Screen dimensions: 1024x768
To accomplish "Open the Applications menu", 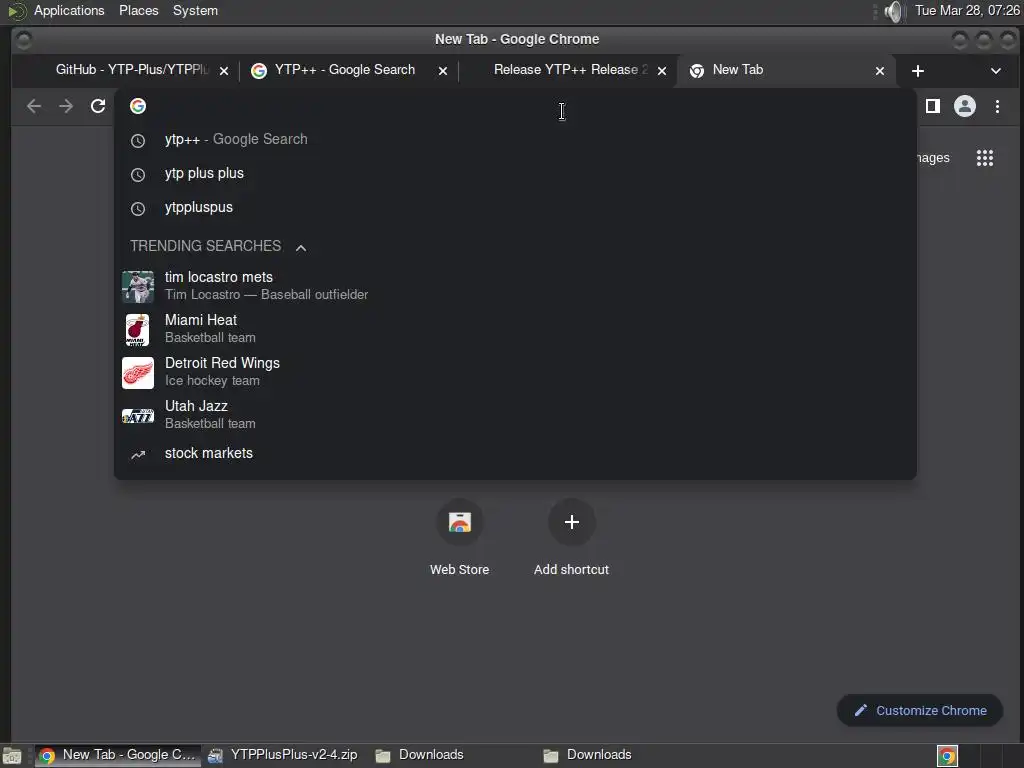I will [x=69, y=10].
